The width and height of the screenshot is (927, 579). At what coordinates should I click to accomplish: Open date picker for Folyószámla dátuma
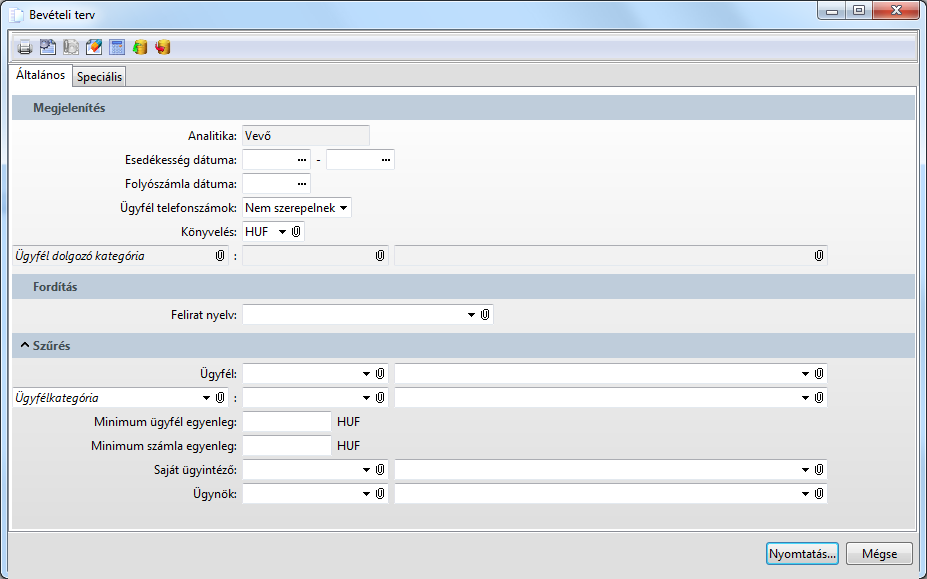click(302, 184)
